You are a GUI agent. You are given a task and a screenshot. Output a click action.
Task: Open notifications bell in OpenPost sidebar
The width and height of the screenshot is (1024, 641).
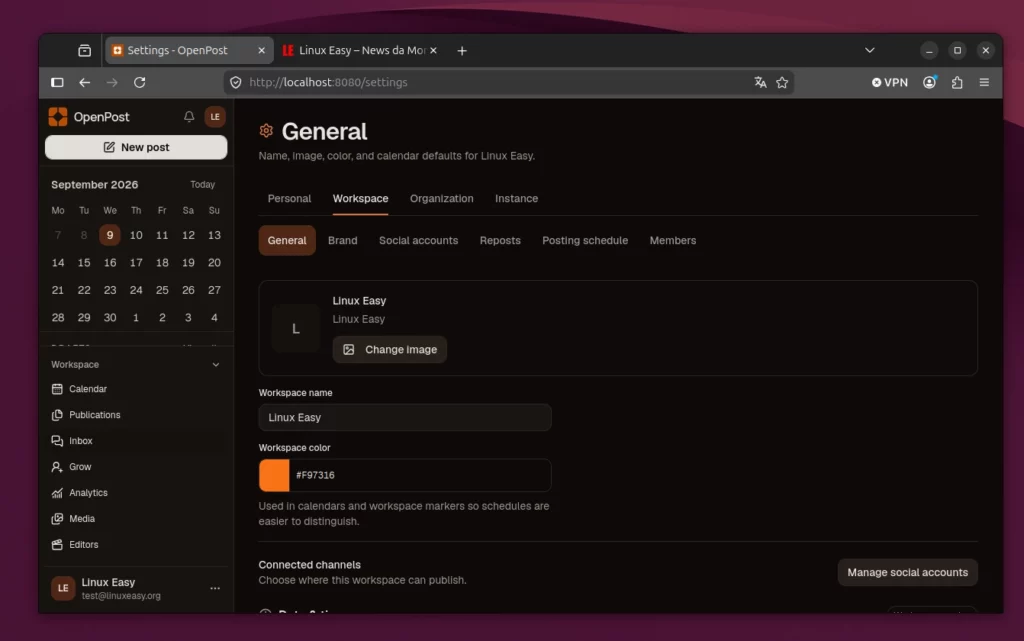(189, 117)
